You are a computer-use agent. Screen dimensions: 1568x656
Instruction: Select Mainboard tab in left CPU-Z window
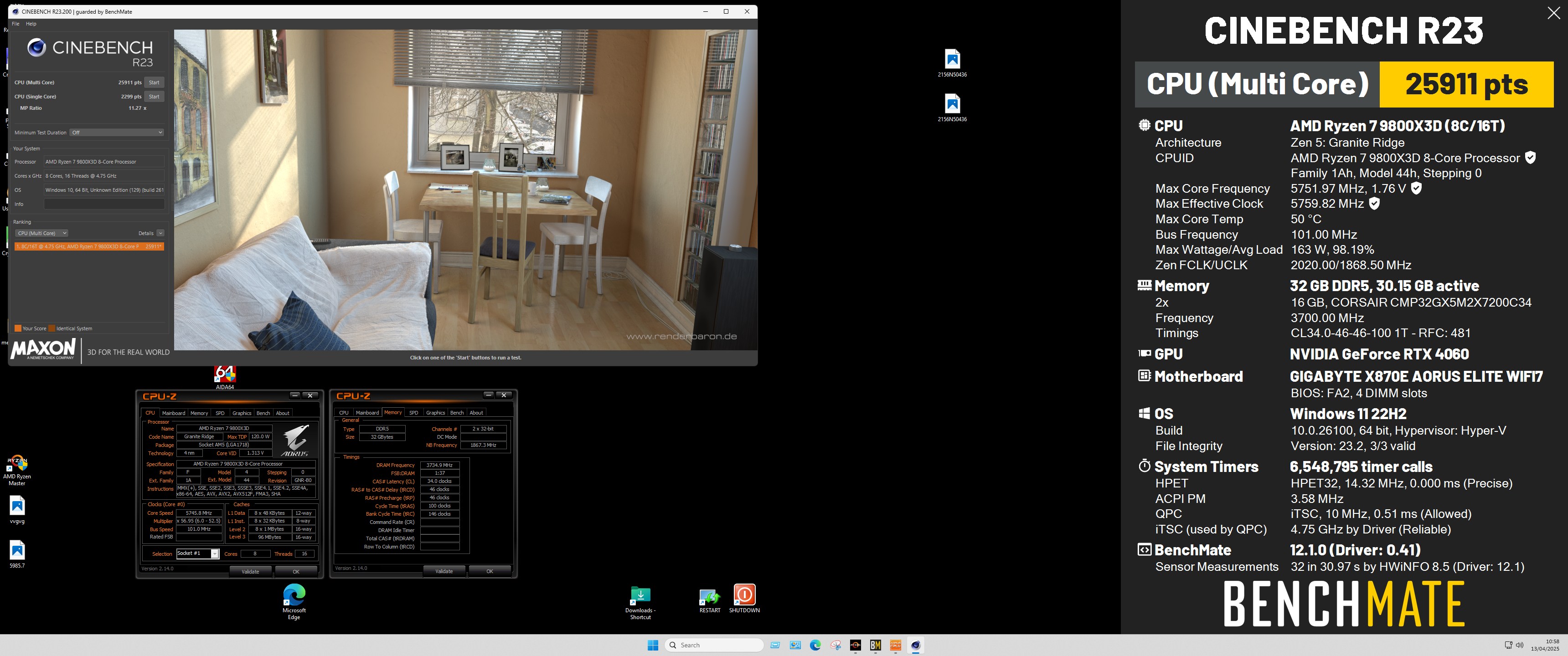coord(174,413)
